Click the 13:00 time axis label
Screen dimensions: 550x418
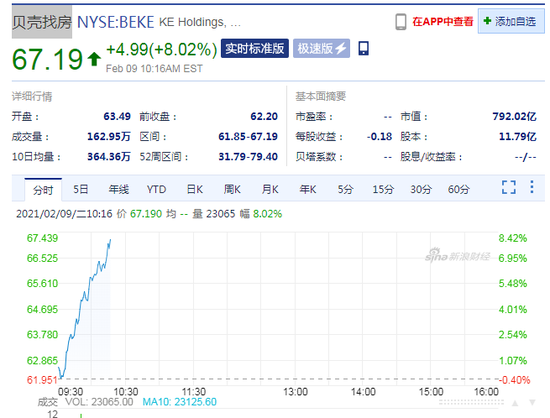pos(295,392)
